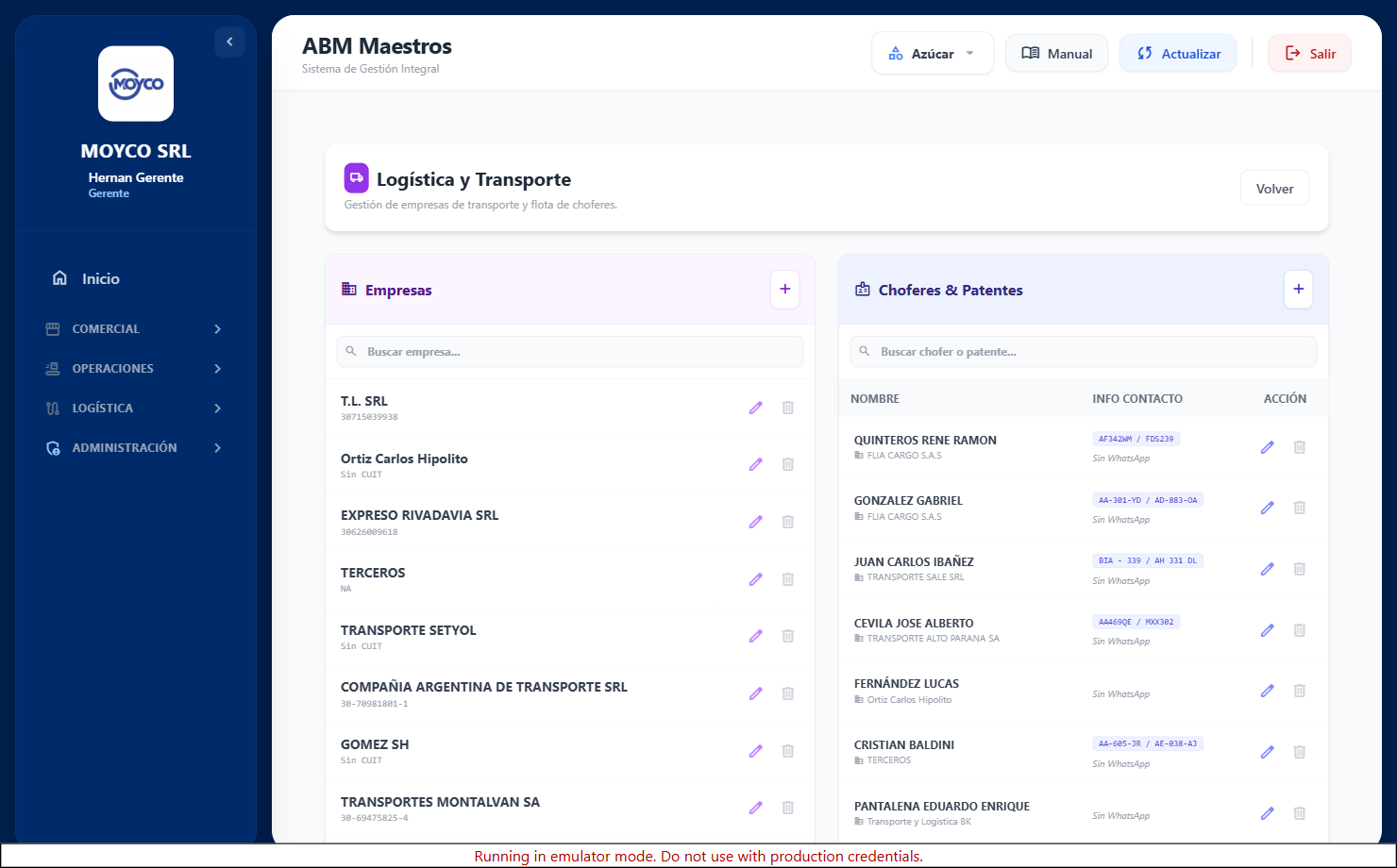Image resolution: width=1397 pixels, height=868 pixels.
Task: Log out with the Salir button
Action: [x=1310, y=54]
